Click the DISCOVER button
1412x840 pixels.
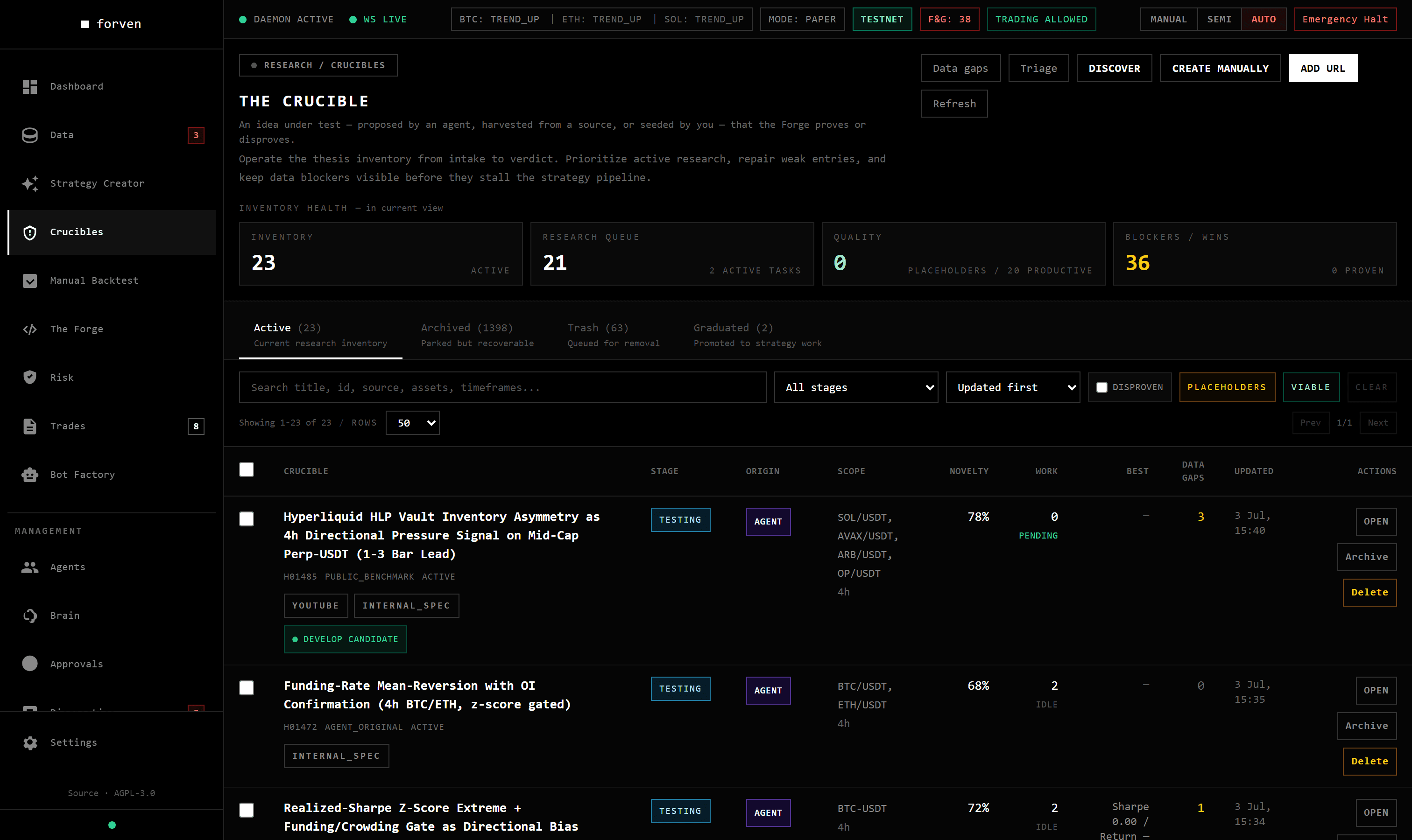[1114, 69]
